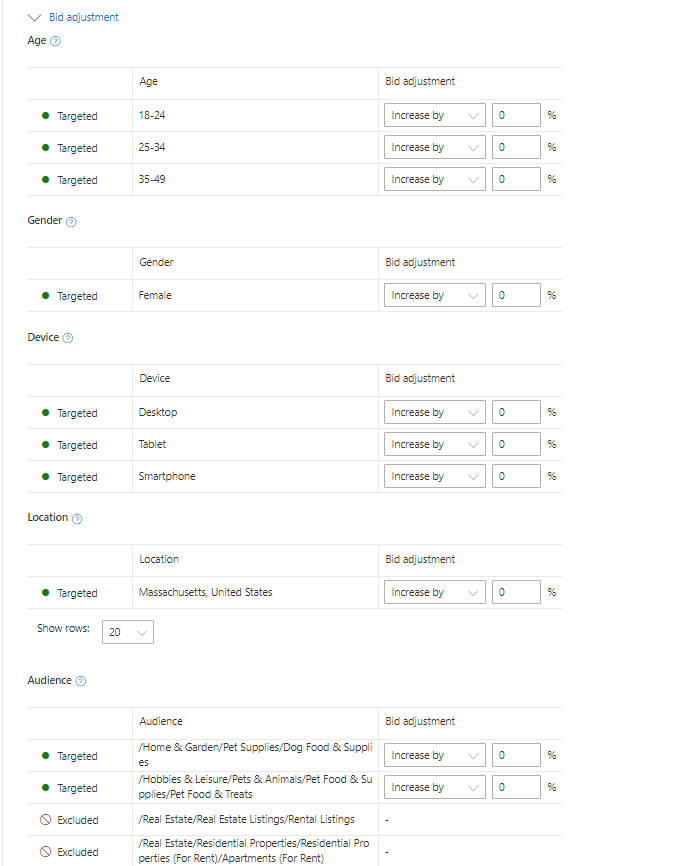The height and width of the screenshot is (866, 683).
Task: Click the Massachusetts bid percent input
Action: pos(516,593)
